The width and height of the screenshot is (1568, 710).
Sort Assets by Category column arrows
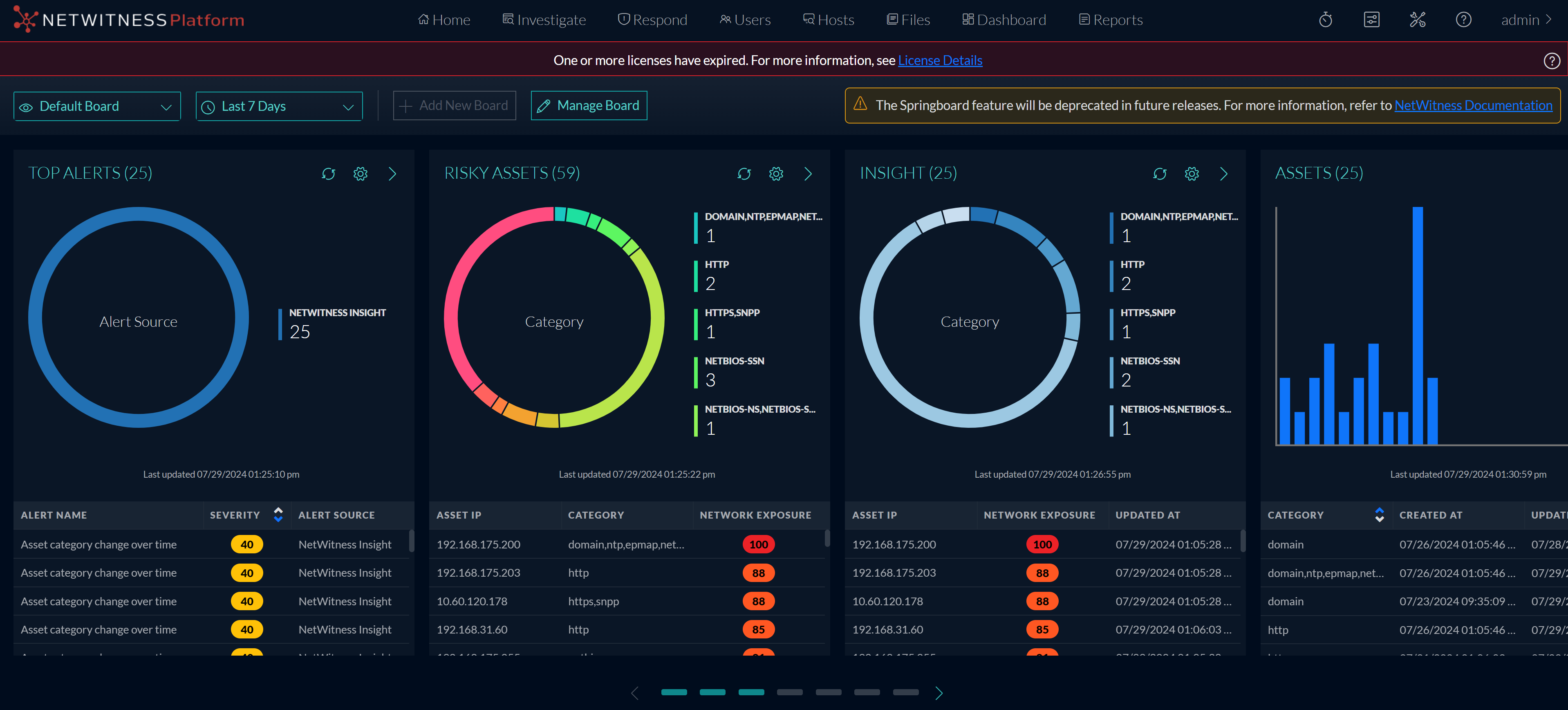point(1379,515)
